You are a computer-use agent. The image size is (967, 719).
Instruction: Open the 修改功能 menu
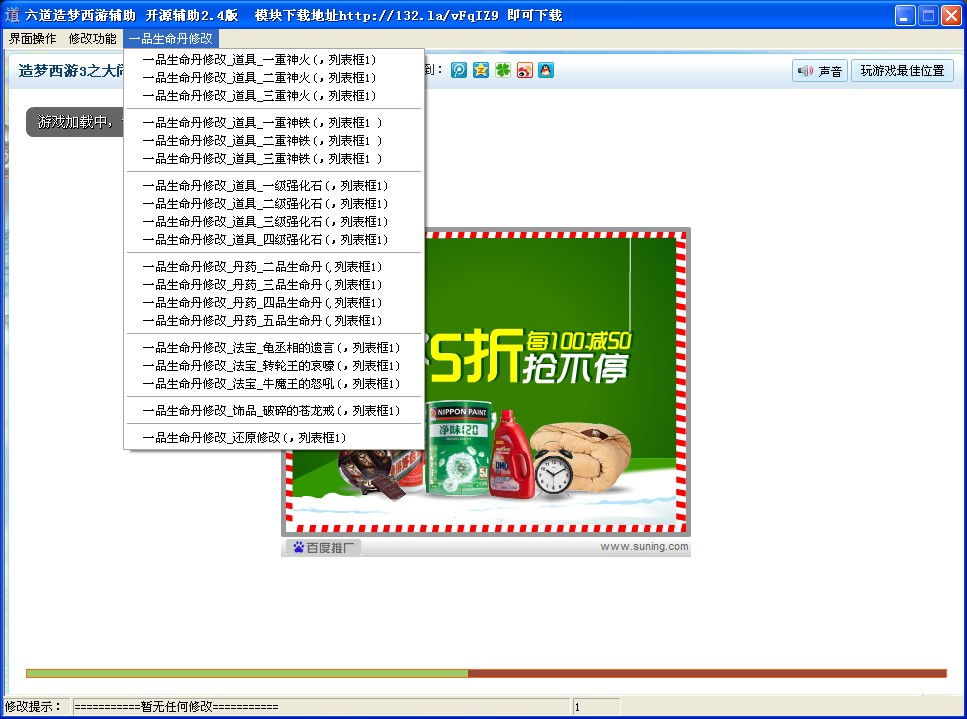coord(93,39)
